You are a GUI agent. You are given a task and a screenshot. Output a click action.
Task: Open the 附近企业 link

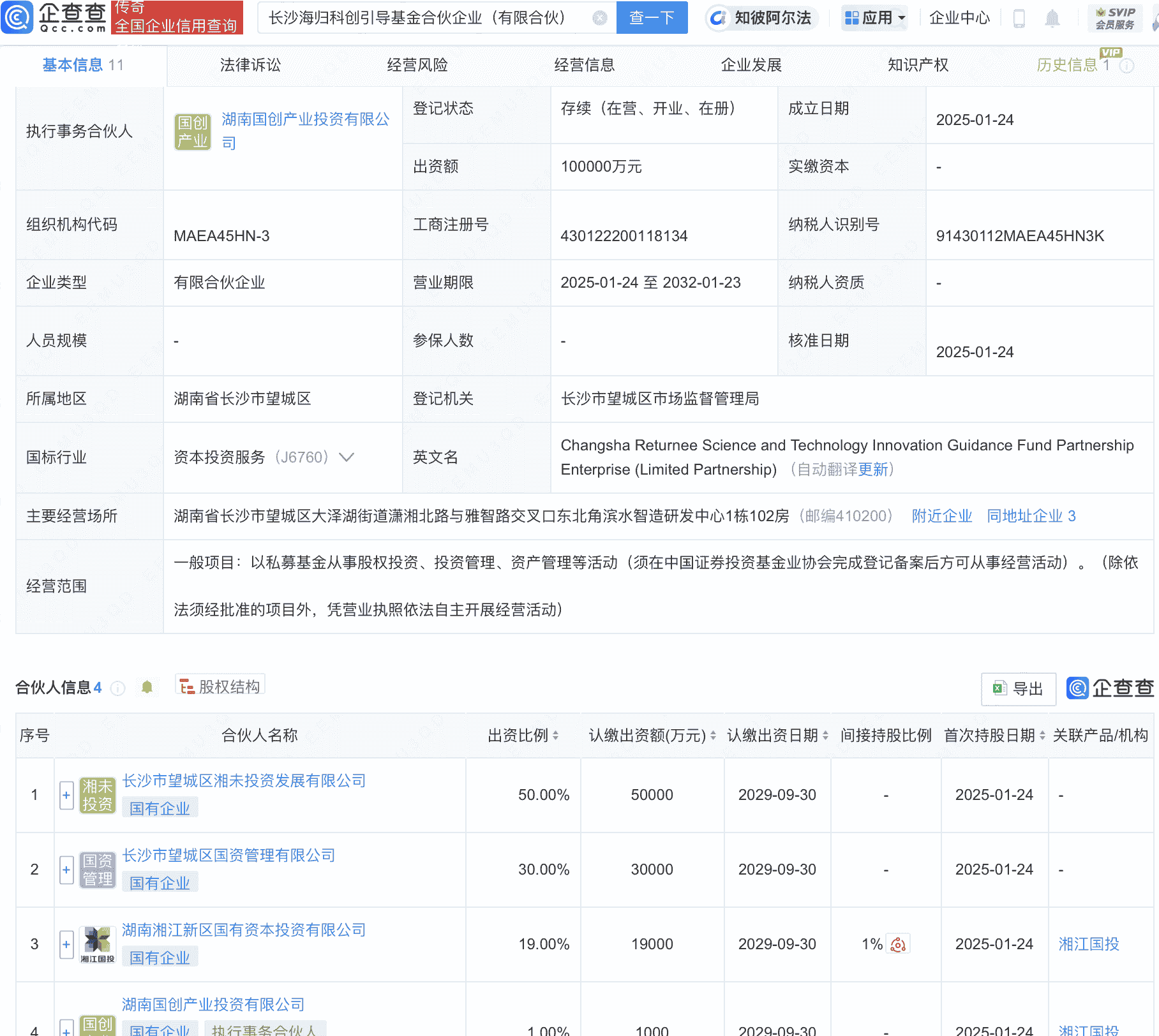[942, 516]
